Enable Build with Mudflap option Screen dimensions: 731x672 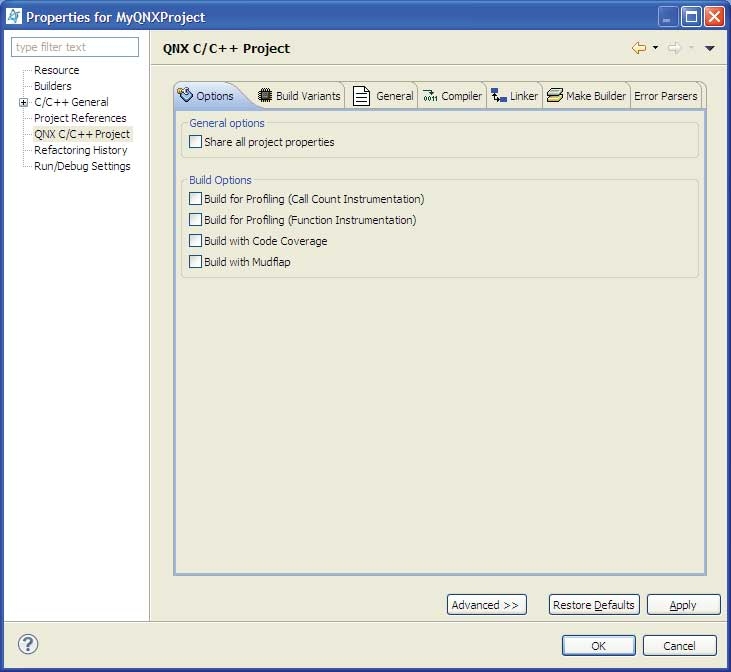(195, 262)
